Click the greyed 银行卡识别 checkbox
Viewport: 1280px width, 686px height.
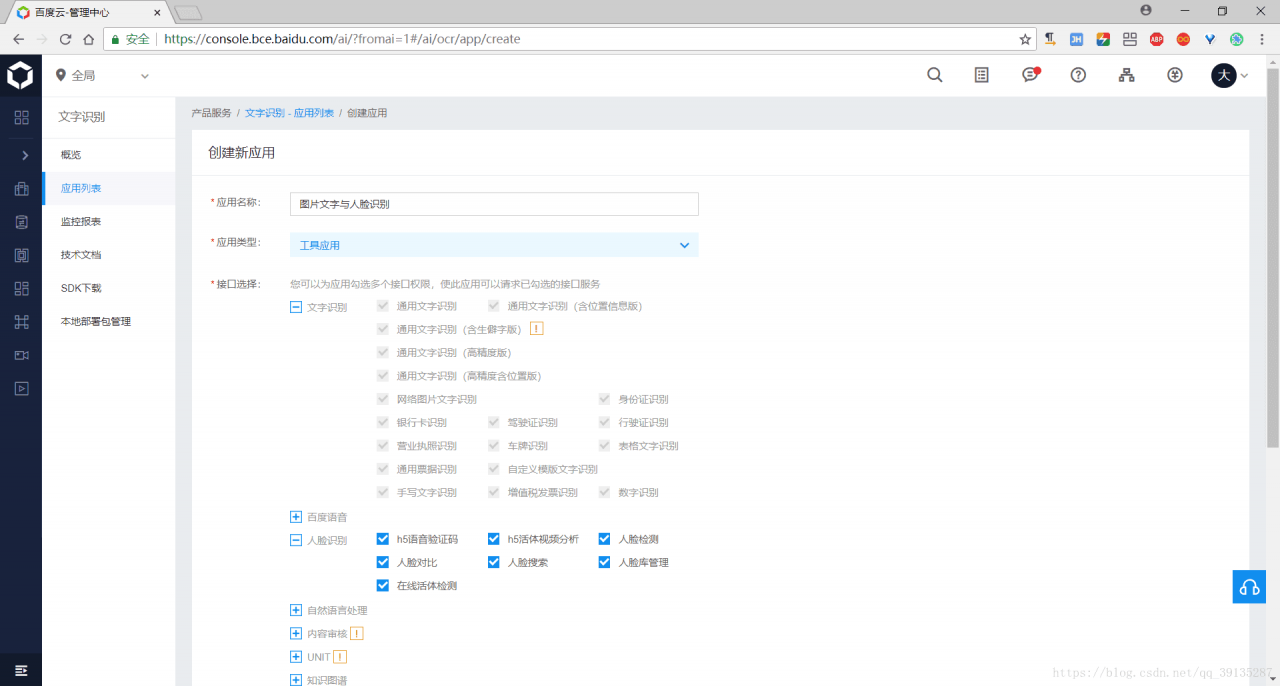(383, 422)
